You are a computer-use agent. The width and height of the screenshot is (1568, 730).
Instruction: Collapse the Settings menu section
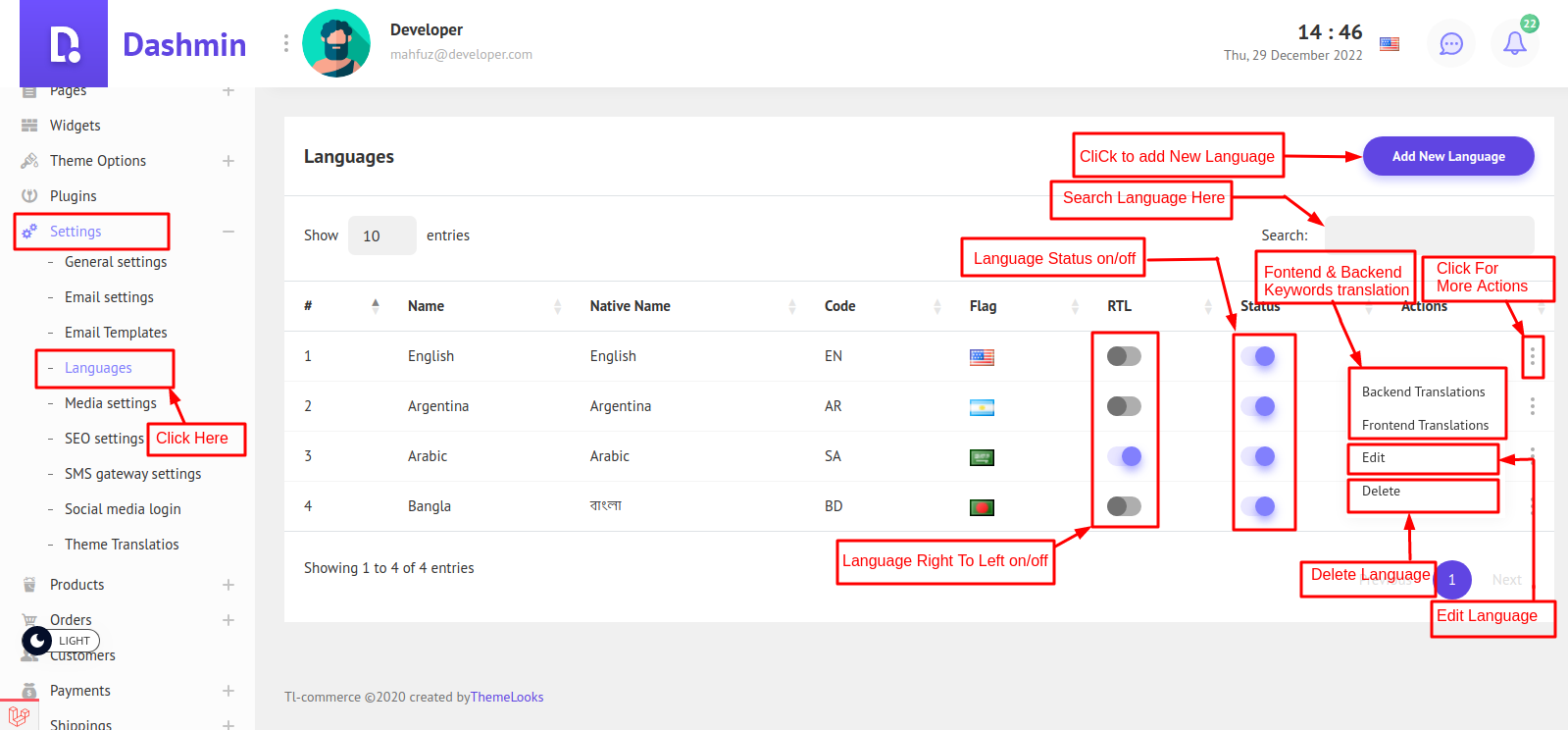[228, 232]
